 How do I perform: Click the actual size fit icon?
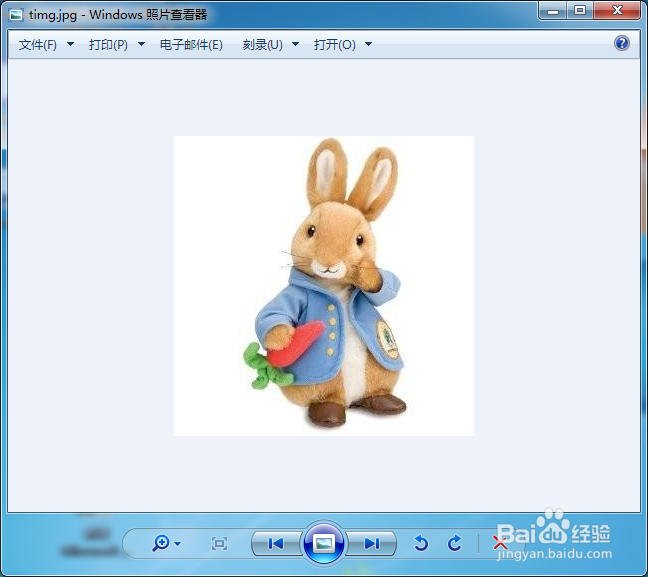coord(219,544)
